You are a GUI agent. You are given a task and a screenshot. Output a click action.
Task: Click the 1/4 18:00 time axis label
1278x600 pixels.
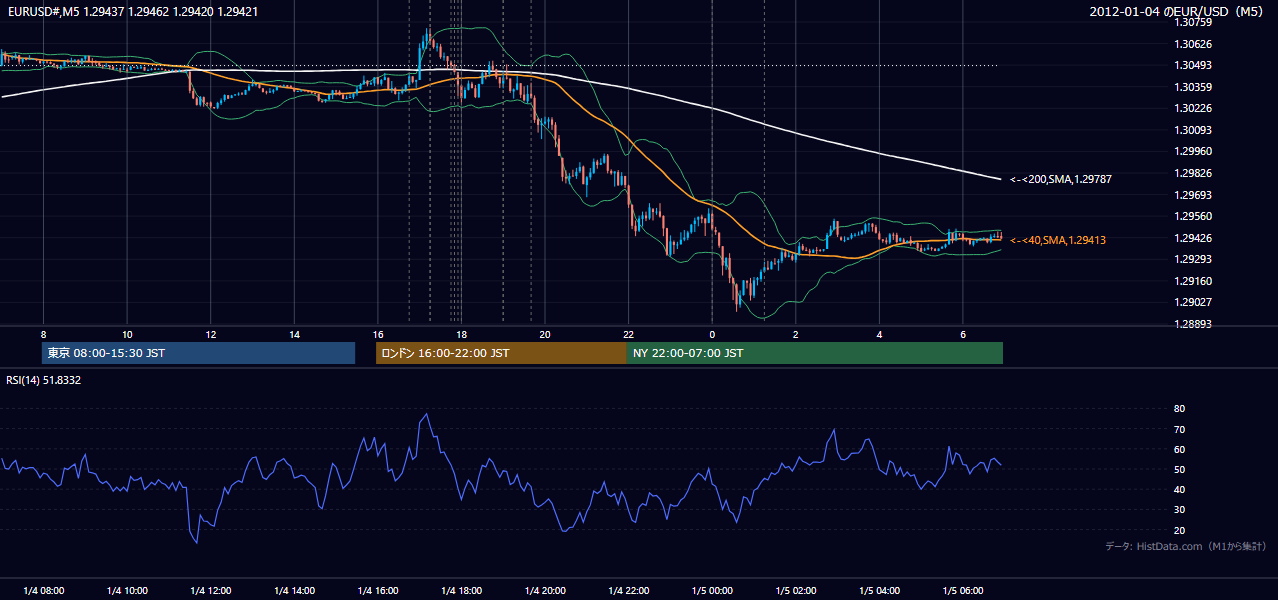[461, 591]
